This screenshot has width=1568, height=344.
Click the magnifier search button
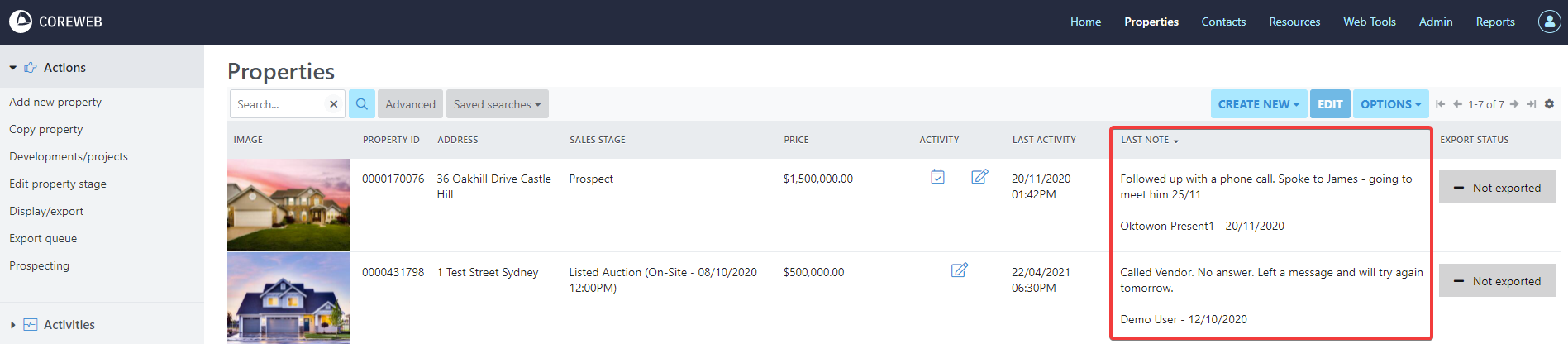click(x=362, y=104)
